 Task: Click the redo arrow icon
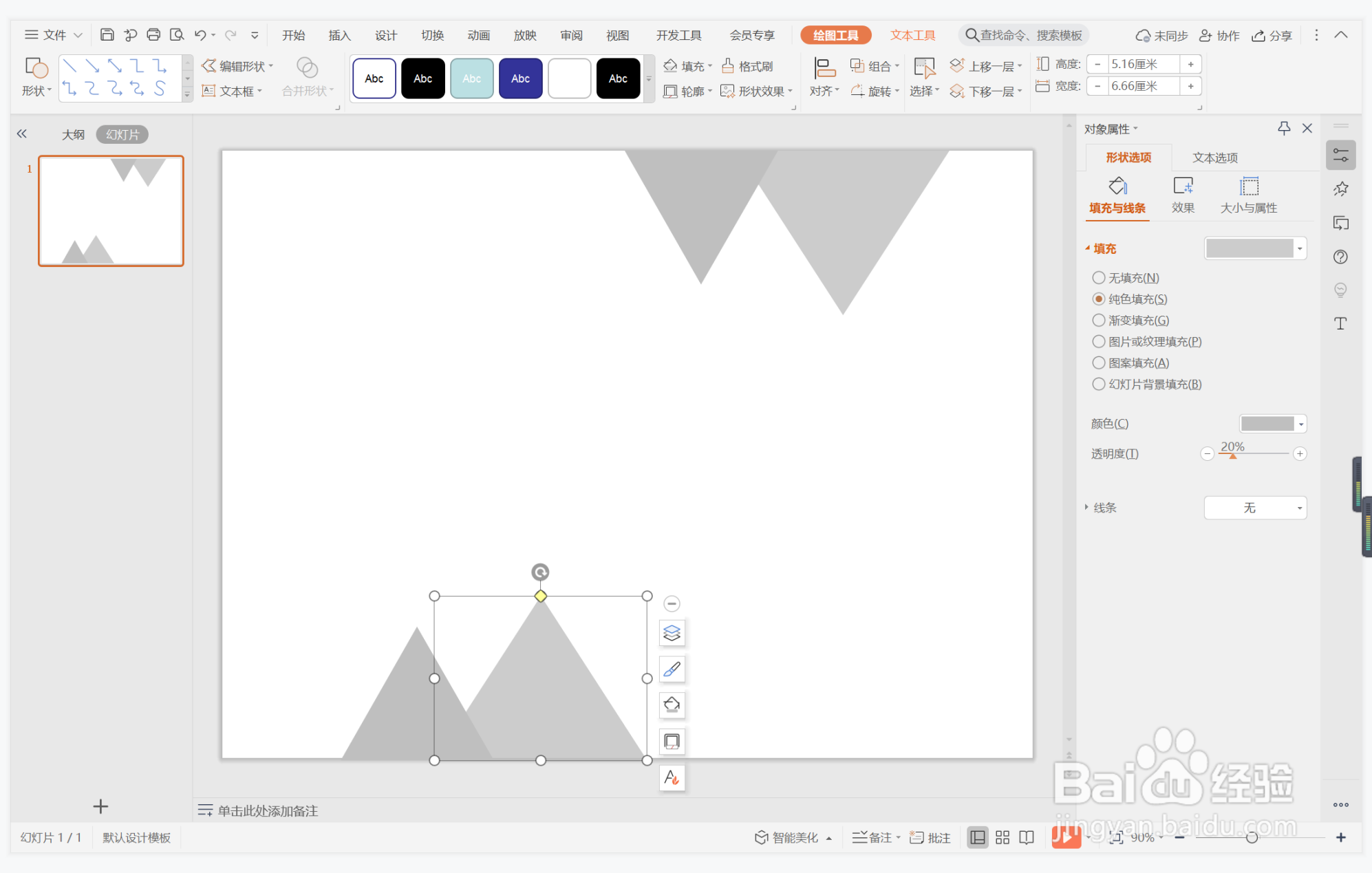point(231,34)
